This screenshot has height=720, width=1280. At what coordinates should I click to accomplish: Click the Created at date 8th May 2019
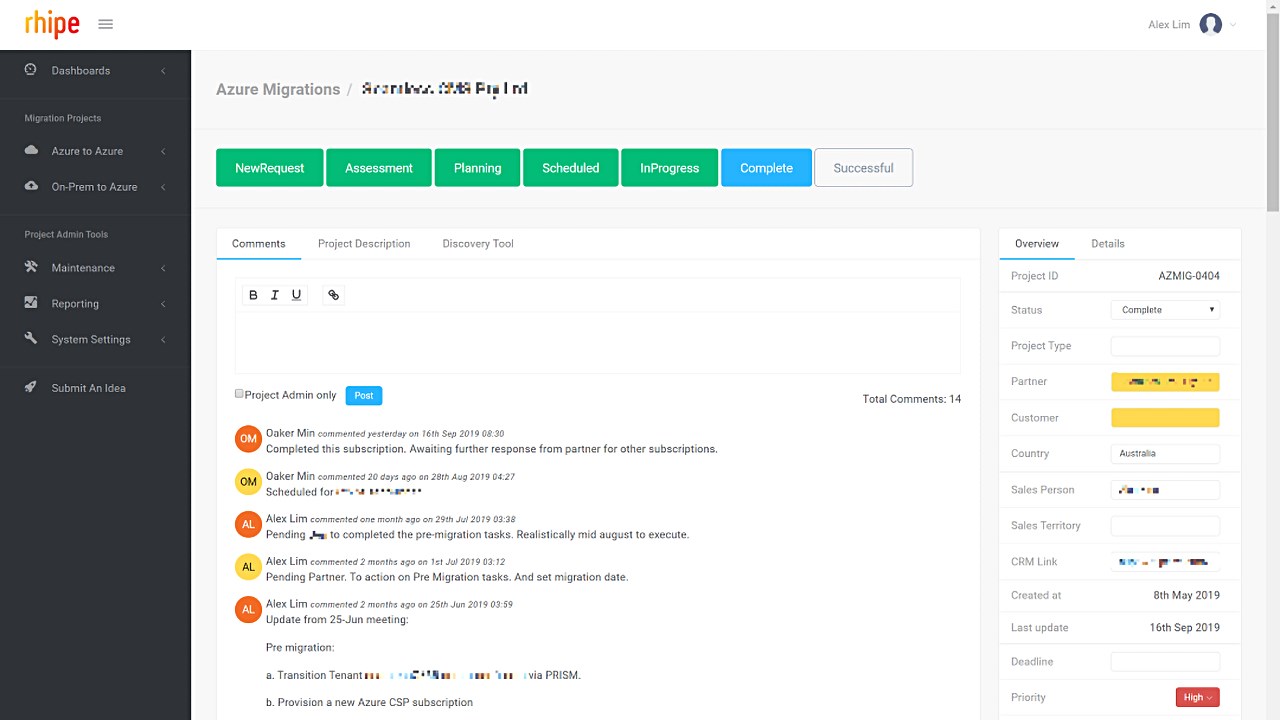1186,595
